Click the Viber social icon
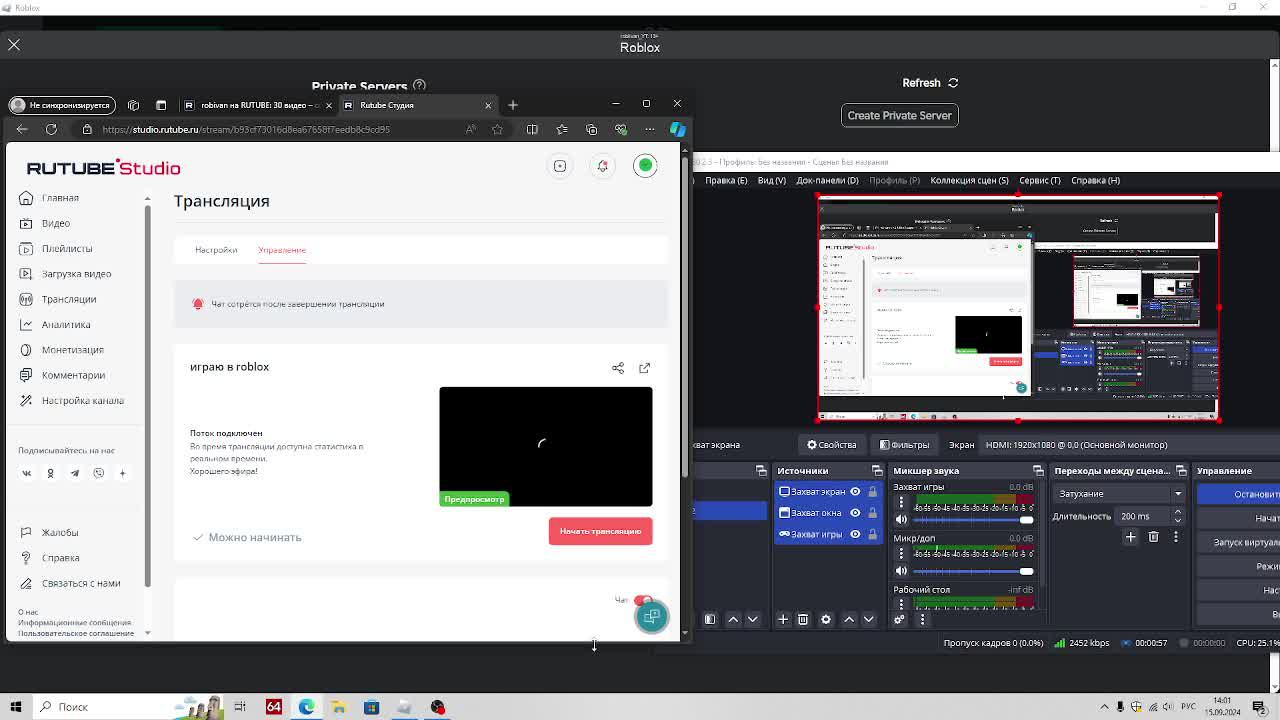1280x720 pixels. 99,473
